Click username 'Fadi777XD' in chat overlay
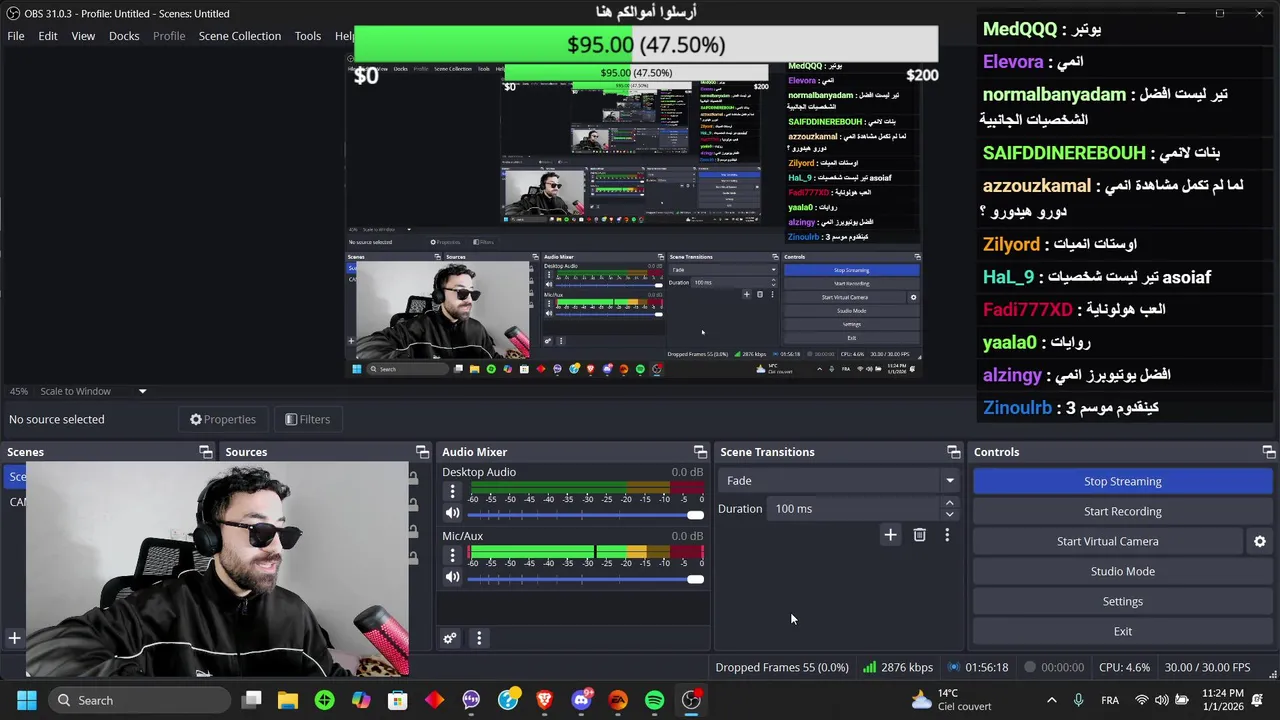The image size is (1280, 720). [x=1027, y=310]
